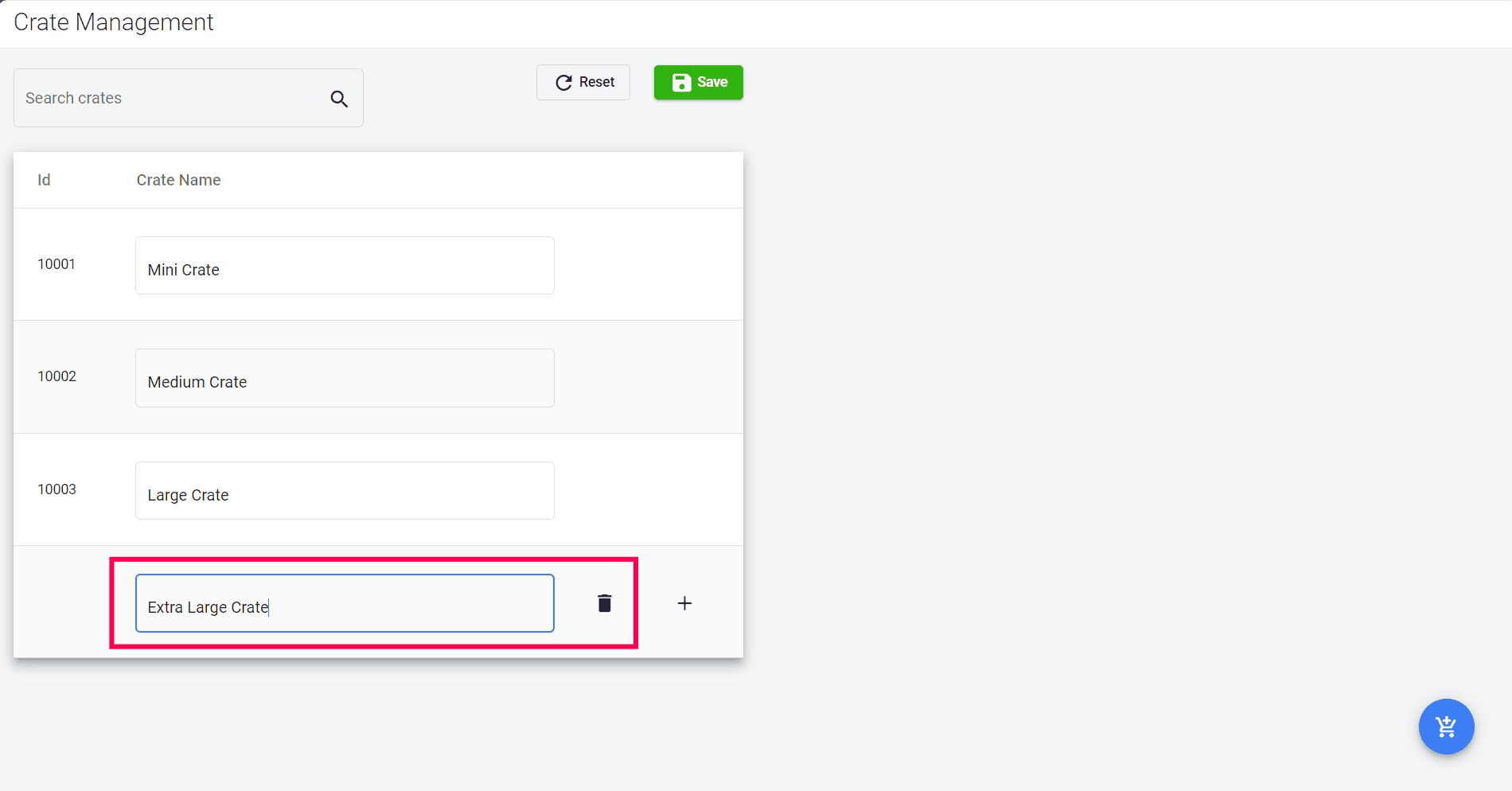Click the floppy disk icon on Save
The width and height of the screenshot is (1512, 791).
click(x=681, y=83)
